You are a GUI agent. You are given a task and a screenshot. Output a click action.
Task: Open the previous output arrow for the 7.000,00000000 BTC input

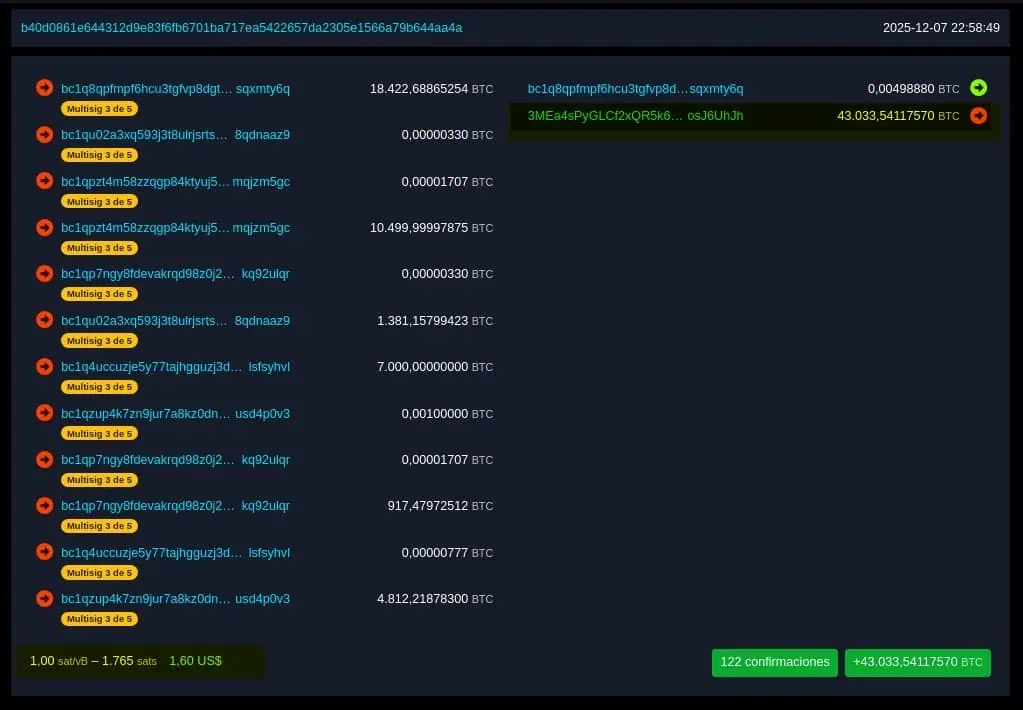pos(44,367)
